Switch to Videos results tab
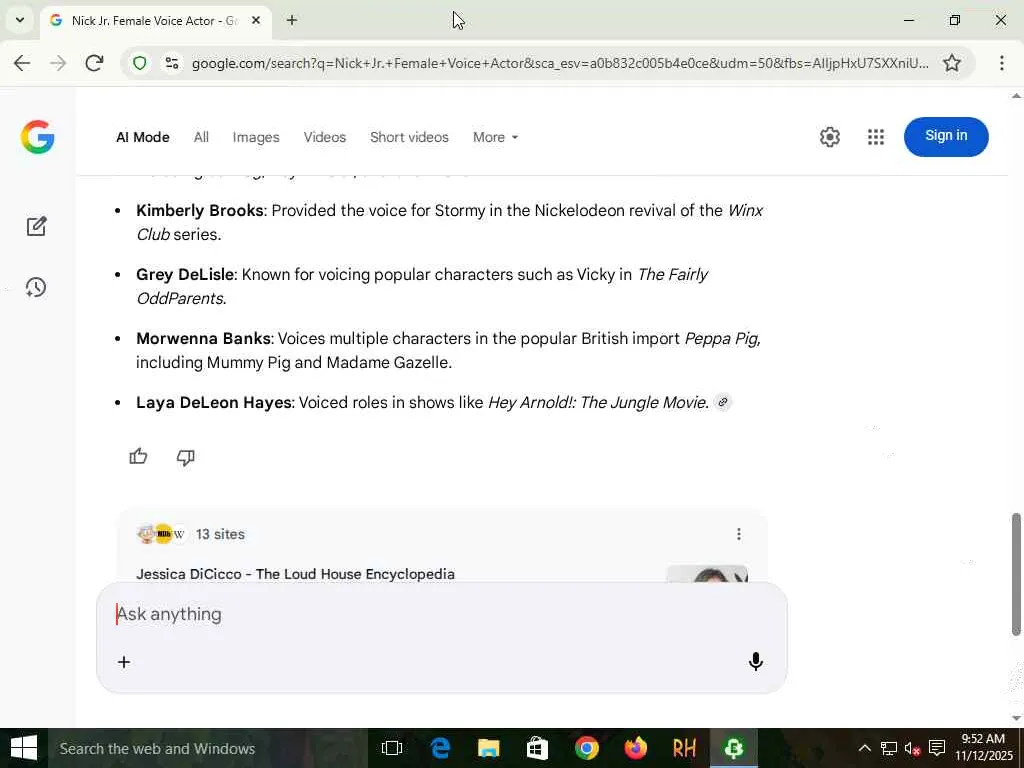Viewport: 1024px width, 768px height. click(x=325, y=137)
